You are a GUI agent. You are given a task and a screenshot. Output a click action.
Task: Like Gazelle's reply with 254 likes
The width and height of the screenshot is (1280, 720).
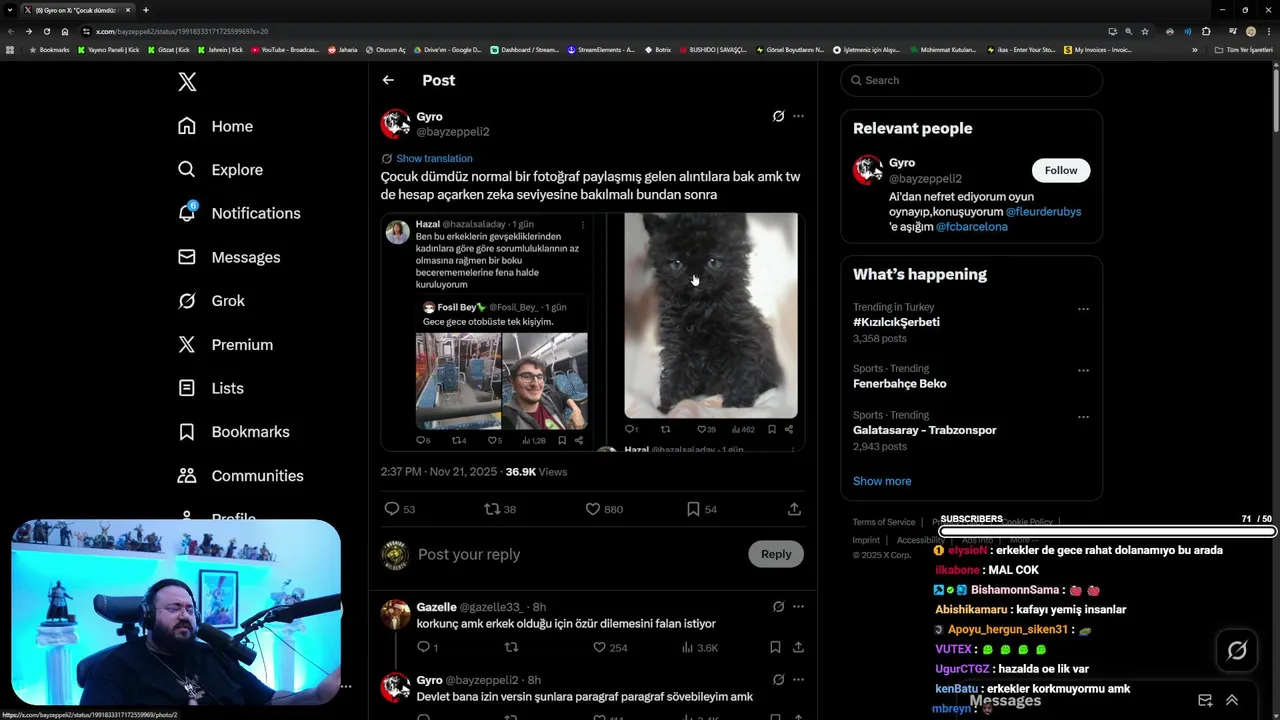point(610,647)
